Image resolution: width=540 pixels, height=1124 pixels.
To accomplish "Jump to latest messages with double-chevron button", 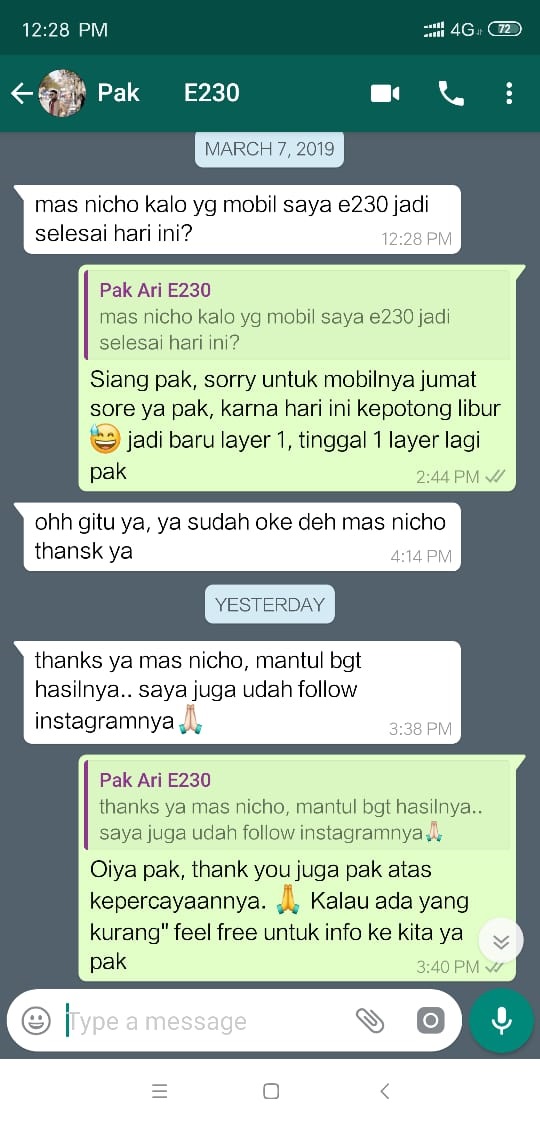I will (501, 940).
